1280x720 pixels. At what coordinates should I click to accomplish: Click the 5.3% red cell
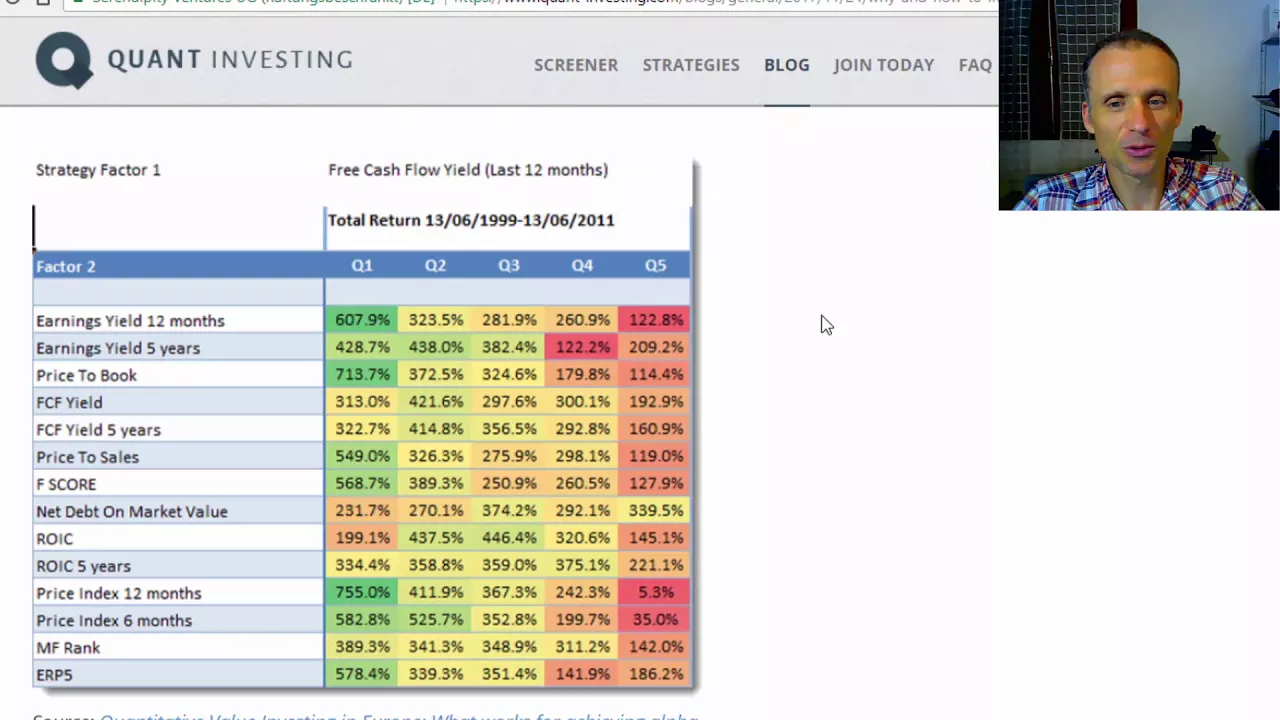click(x=655, y=592)
